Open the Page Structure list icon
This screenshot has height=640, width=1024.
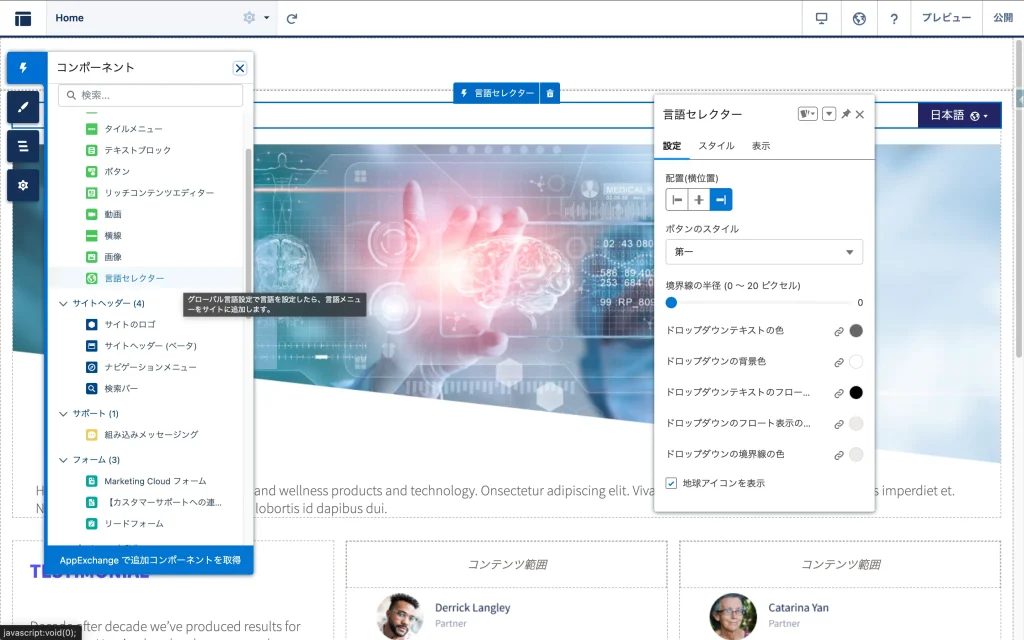tap(23, 146)
